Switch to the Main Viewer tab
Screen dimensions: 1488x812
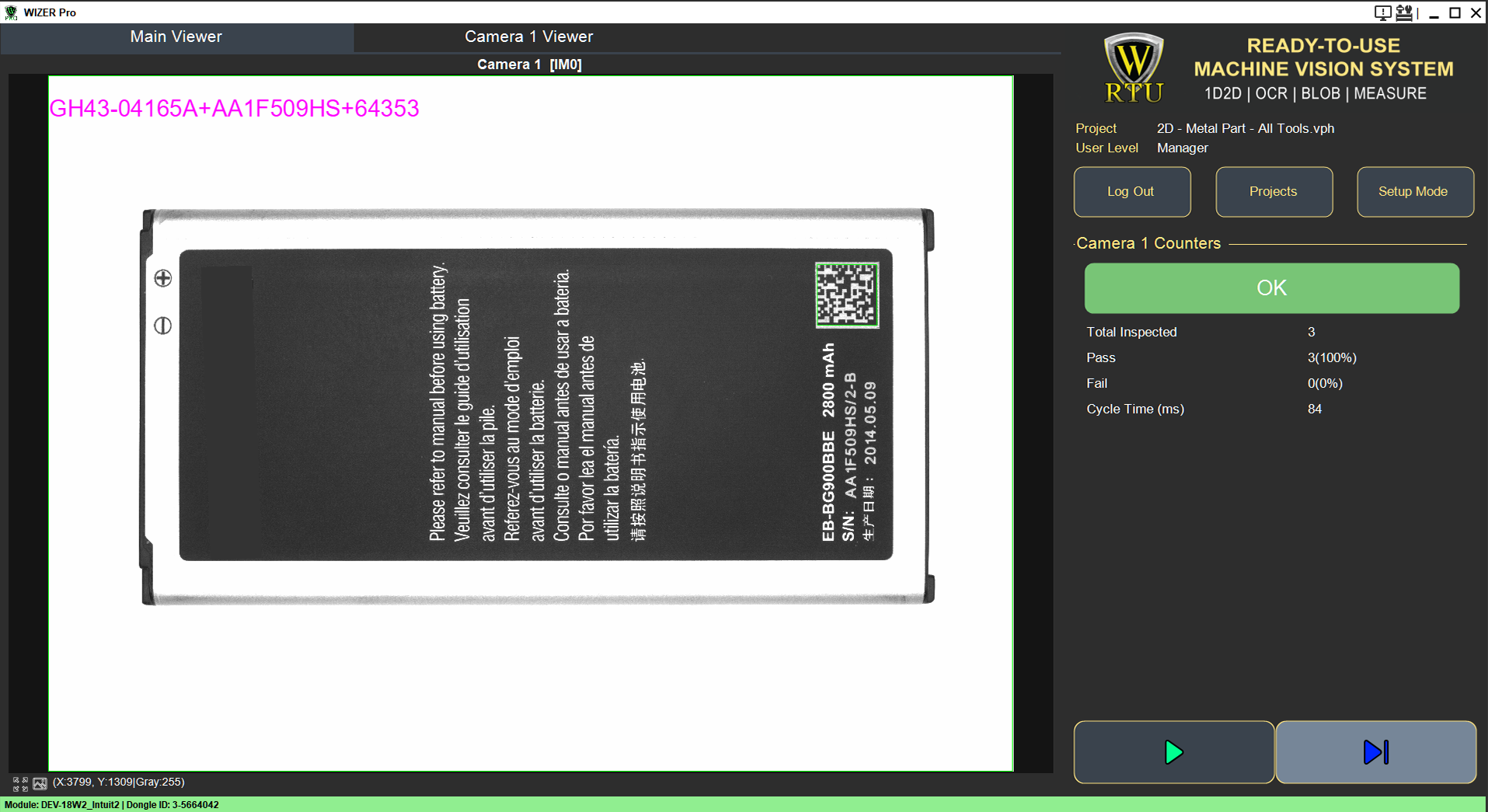176,37
